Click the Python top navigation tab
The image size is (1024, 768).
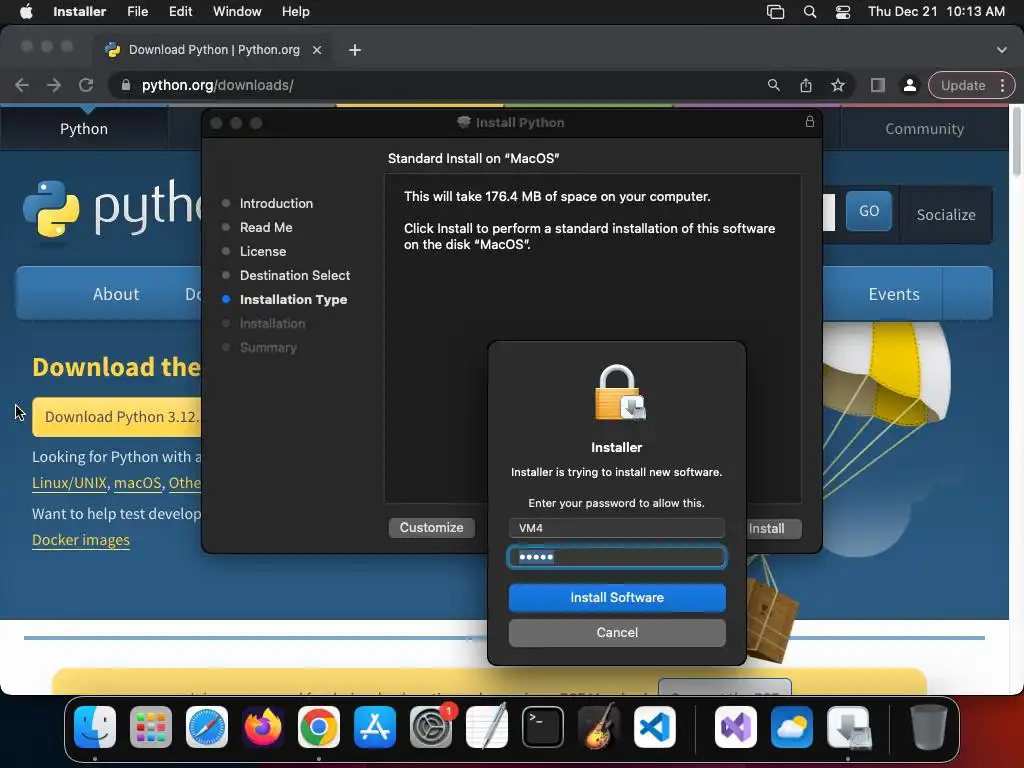(x=84, y=129)
